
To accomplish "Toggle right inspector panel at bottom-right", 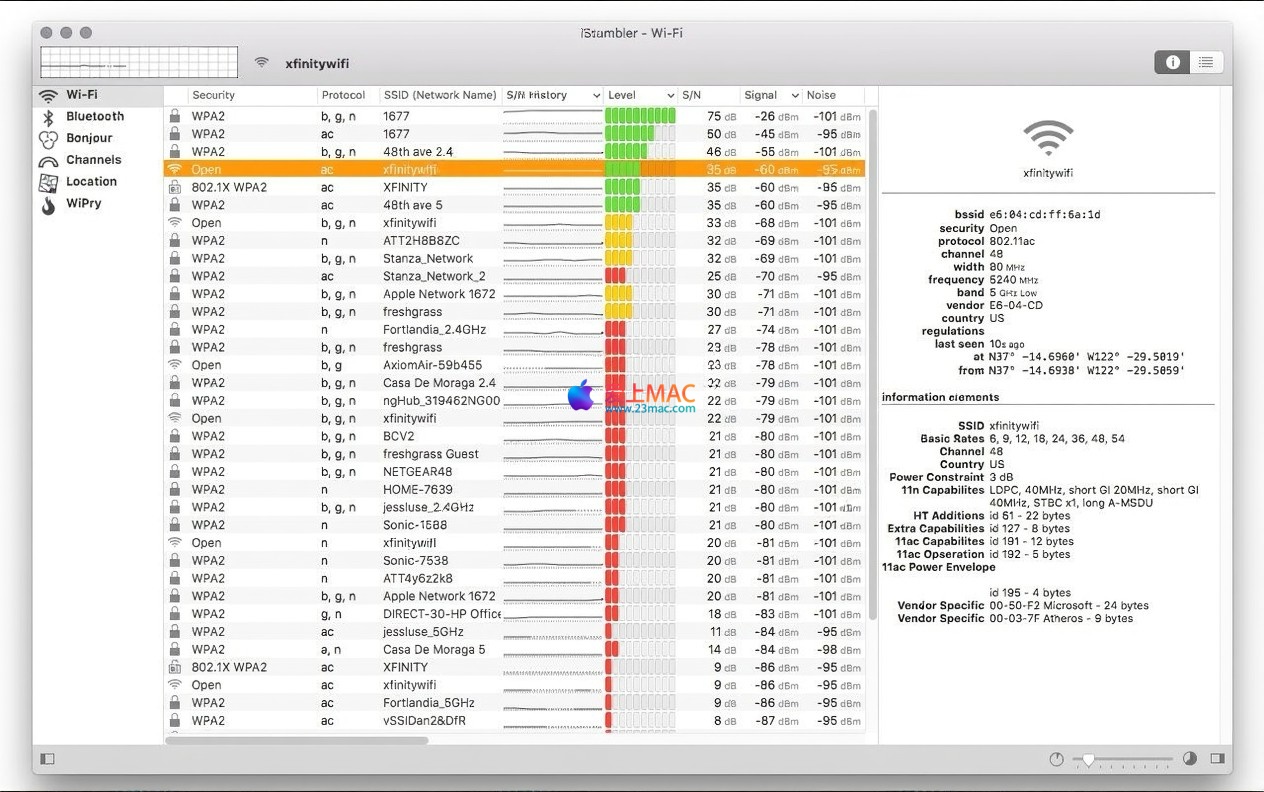I will click(1217, 759).
